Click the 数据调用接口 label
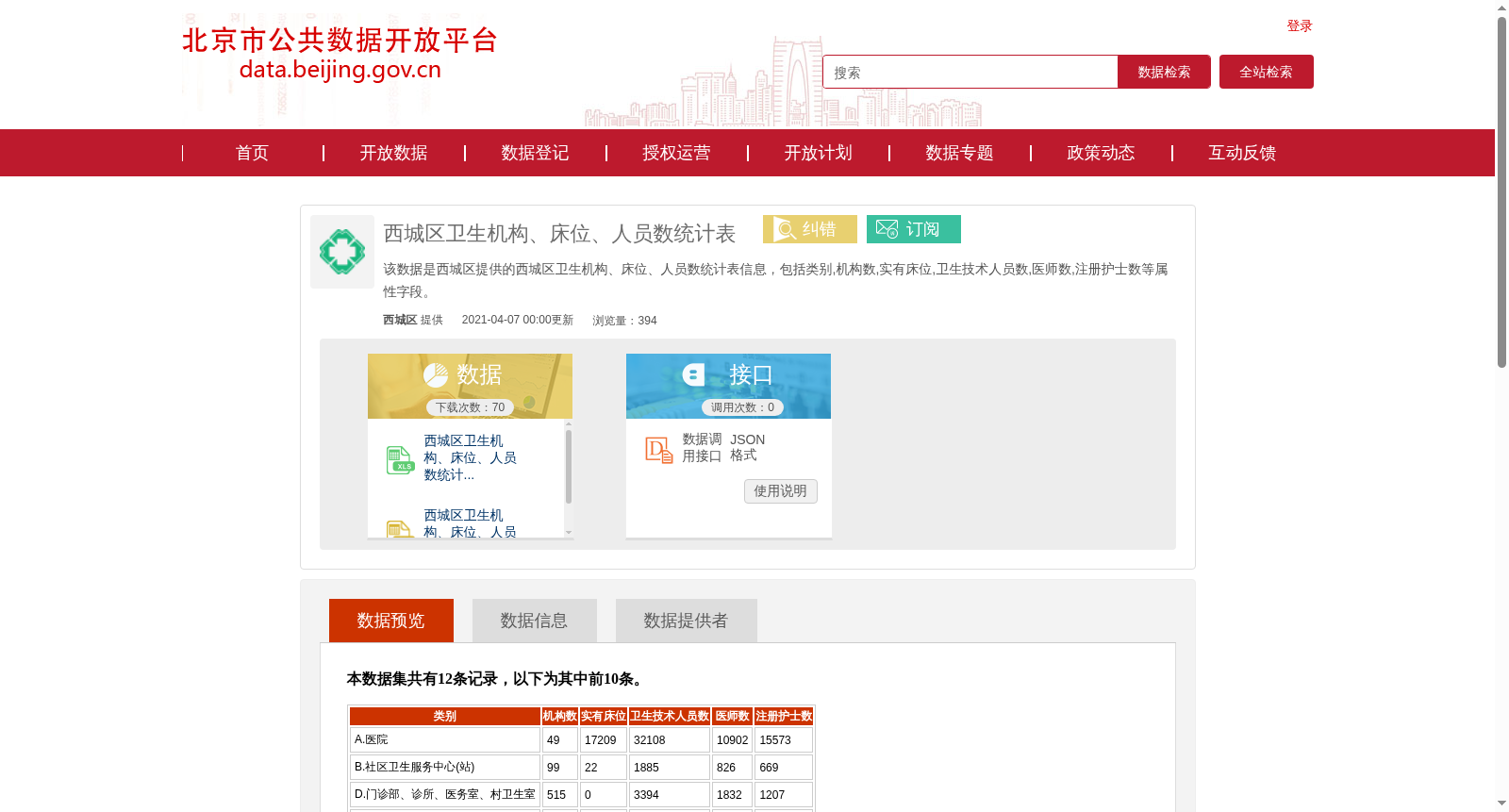The image size is (1509, 812). 702,448
